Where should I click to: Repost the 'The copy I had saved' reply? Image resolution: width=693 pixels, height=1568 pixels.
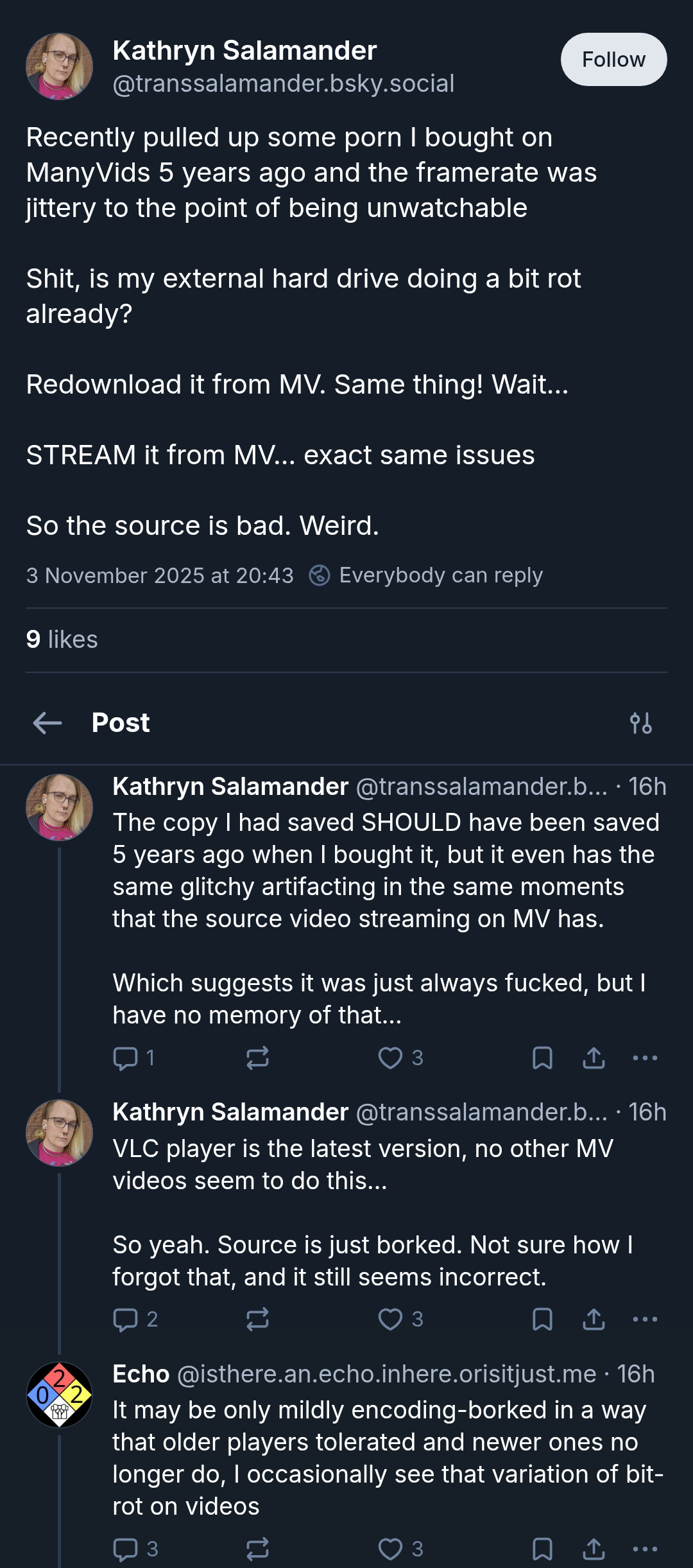(257, 1058)
